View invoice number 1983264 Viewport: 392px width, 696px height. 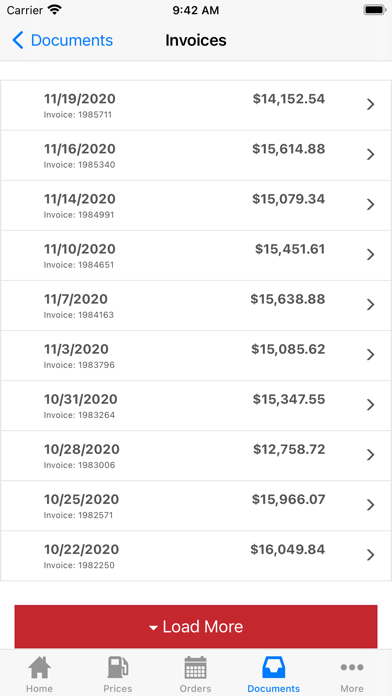pos(196,406)
